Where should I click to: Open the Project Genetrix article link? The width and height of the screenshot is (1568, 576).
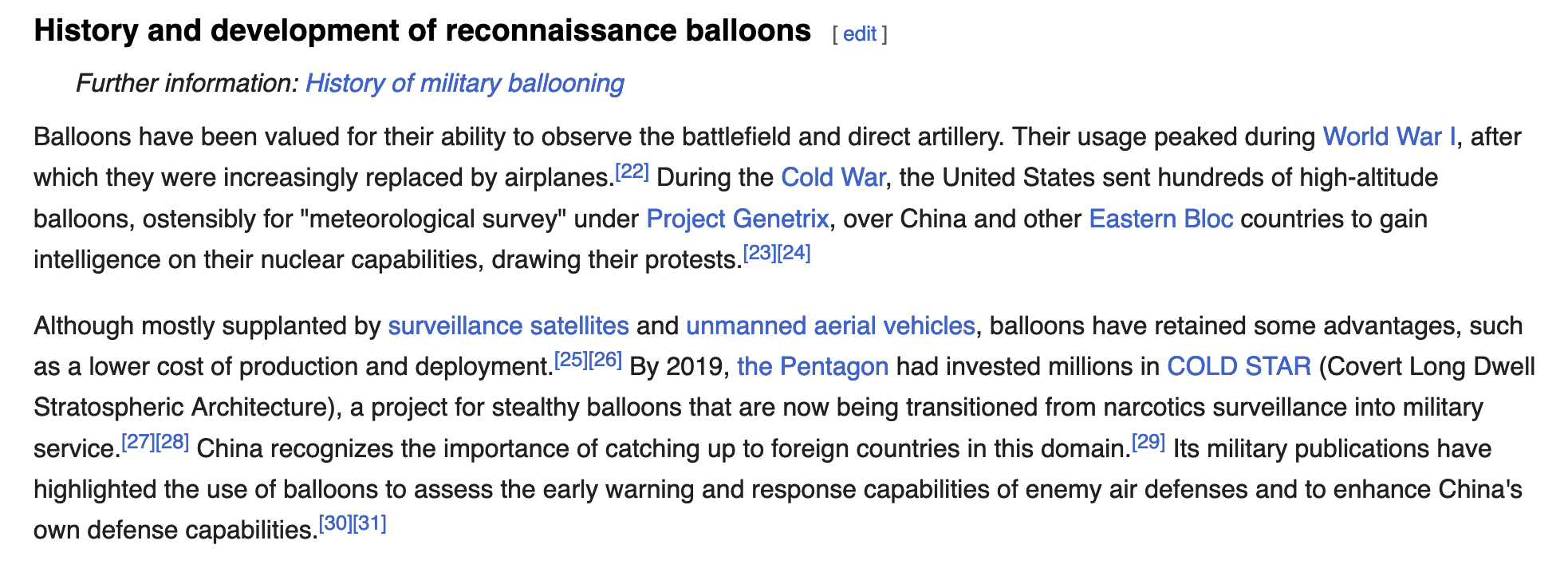pyautogui.click(x=738, y=219)
